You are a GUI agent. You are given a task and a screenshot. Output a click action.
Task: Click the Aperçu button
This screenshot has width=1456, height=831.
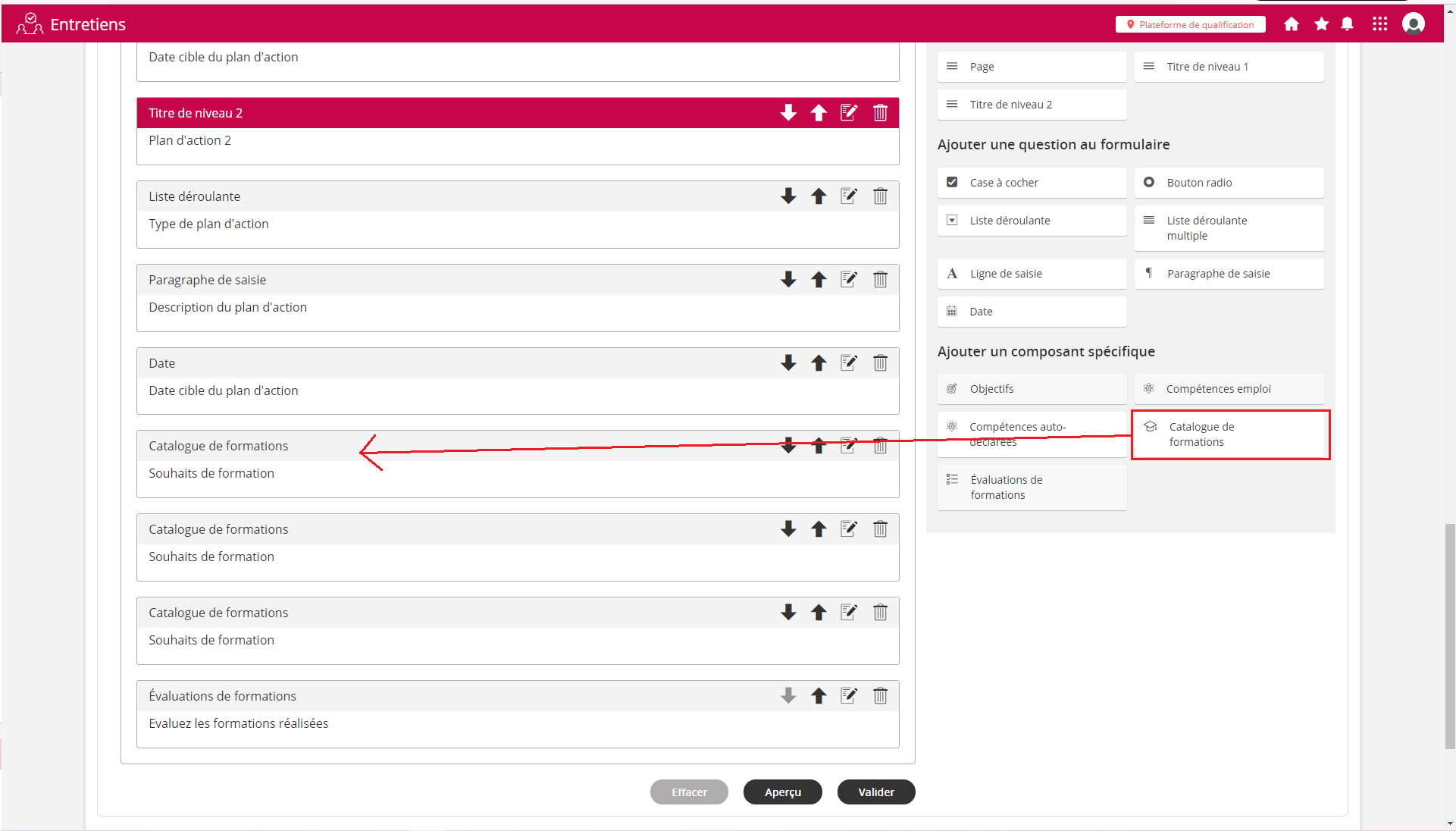click(x=783, y=792)
